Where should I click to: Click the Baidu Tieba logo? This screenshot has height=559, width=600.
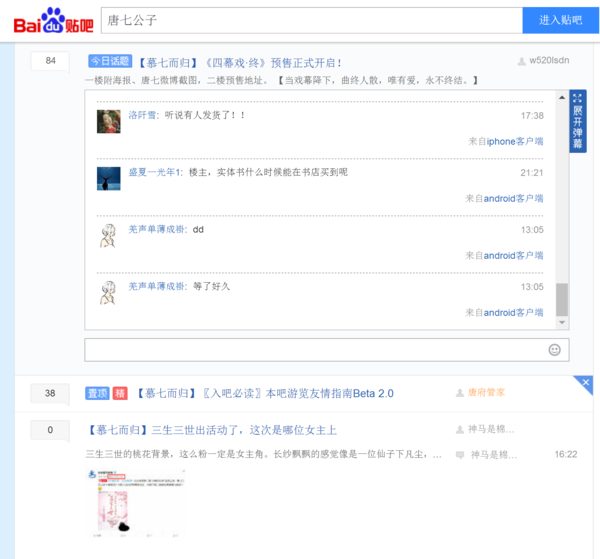point(53,20)
